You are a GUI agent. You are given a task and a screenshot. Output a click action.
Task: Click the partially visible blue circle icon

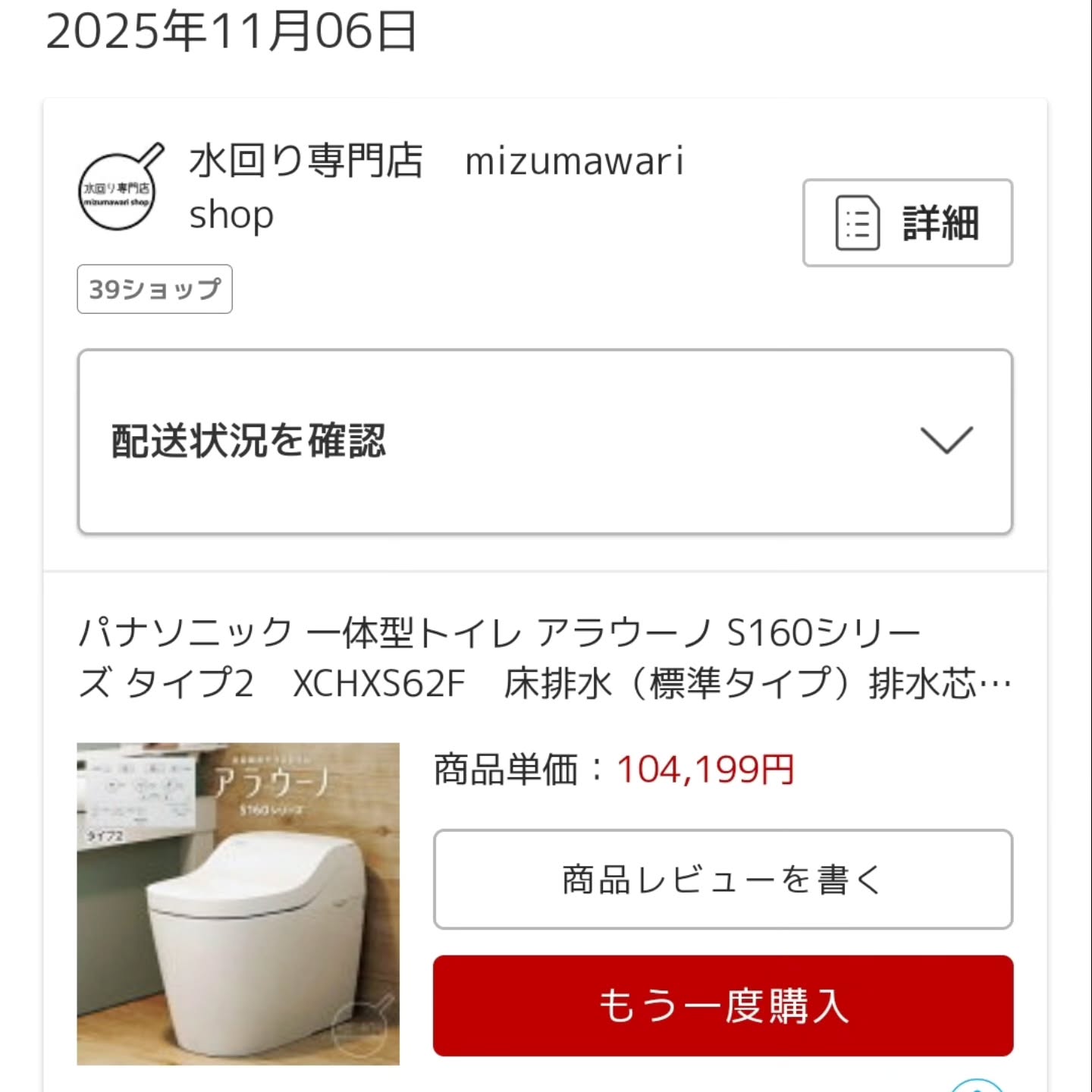tap(978, 1085)
